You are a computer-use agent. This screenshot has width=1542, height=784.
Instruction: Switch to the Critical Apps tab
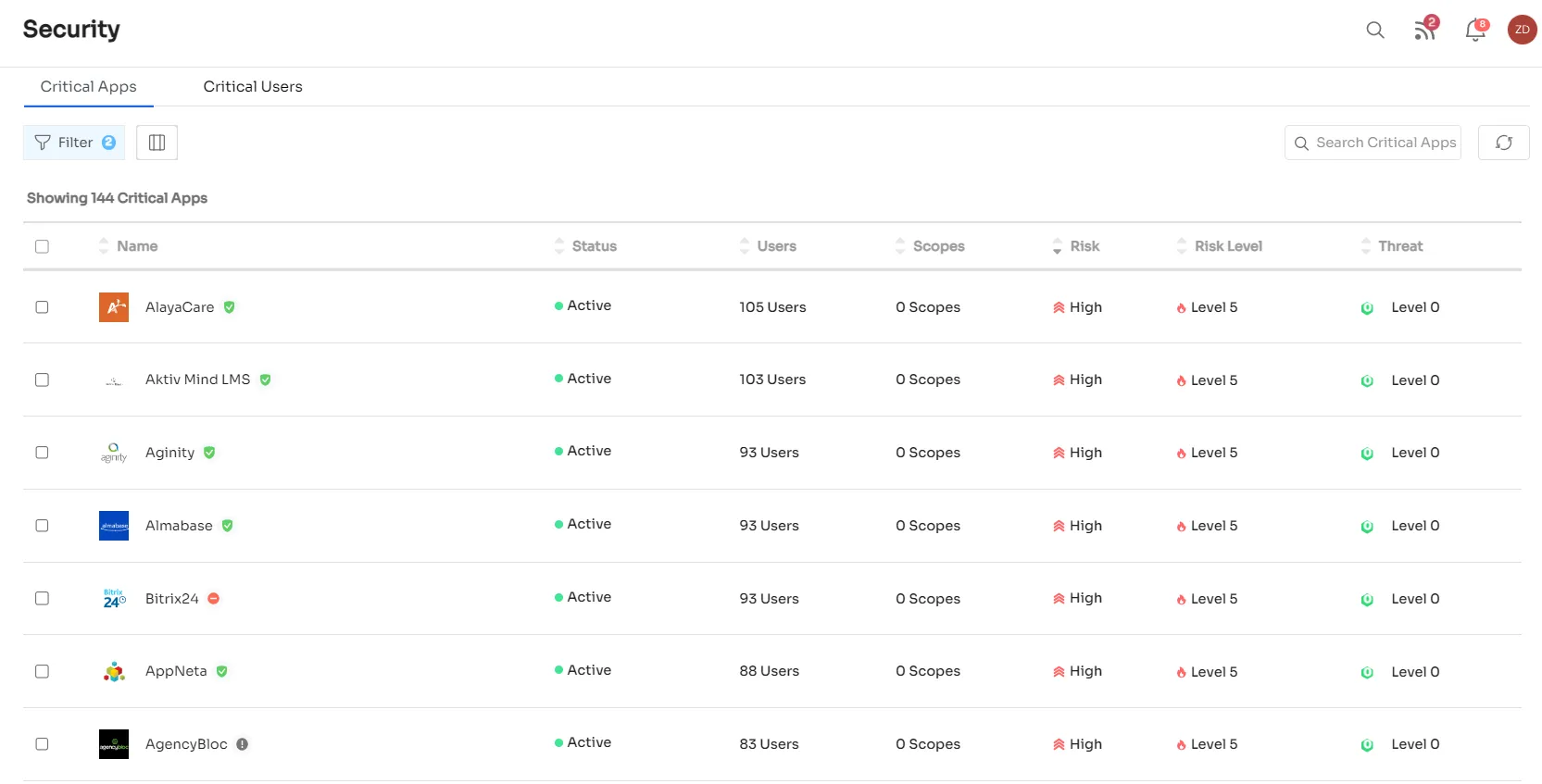point(89,86)
